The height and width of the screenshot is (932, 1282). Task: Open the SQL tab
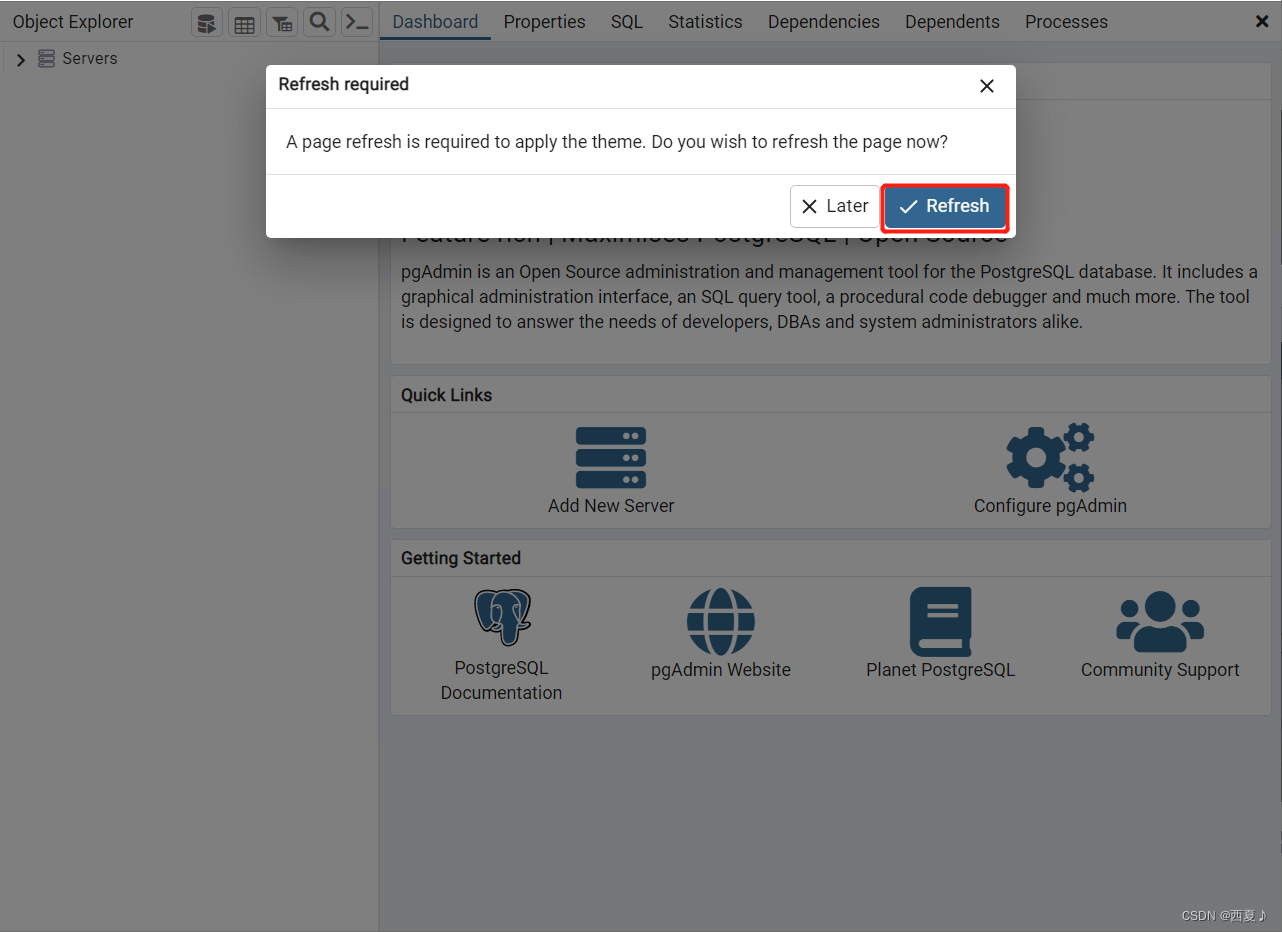pyautogui.click(x=627, y=22)
